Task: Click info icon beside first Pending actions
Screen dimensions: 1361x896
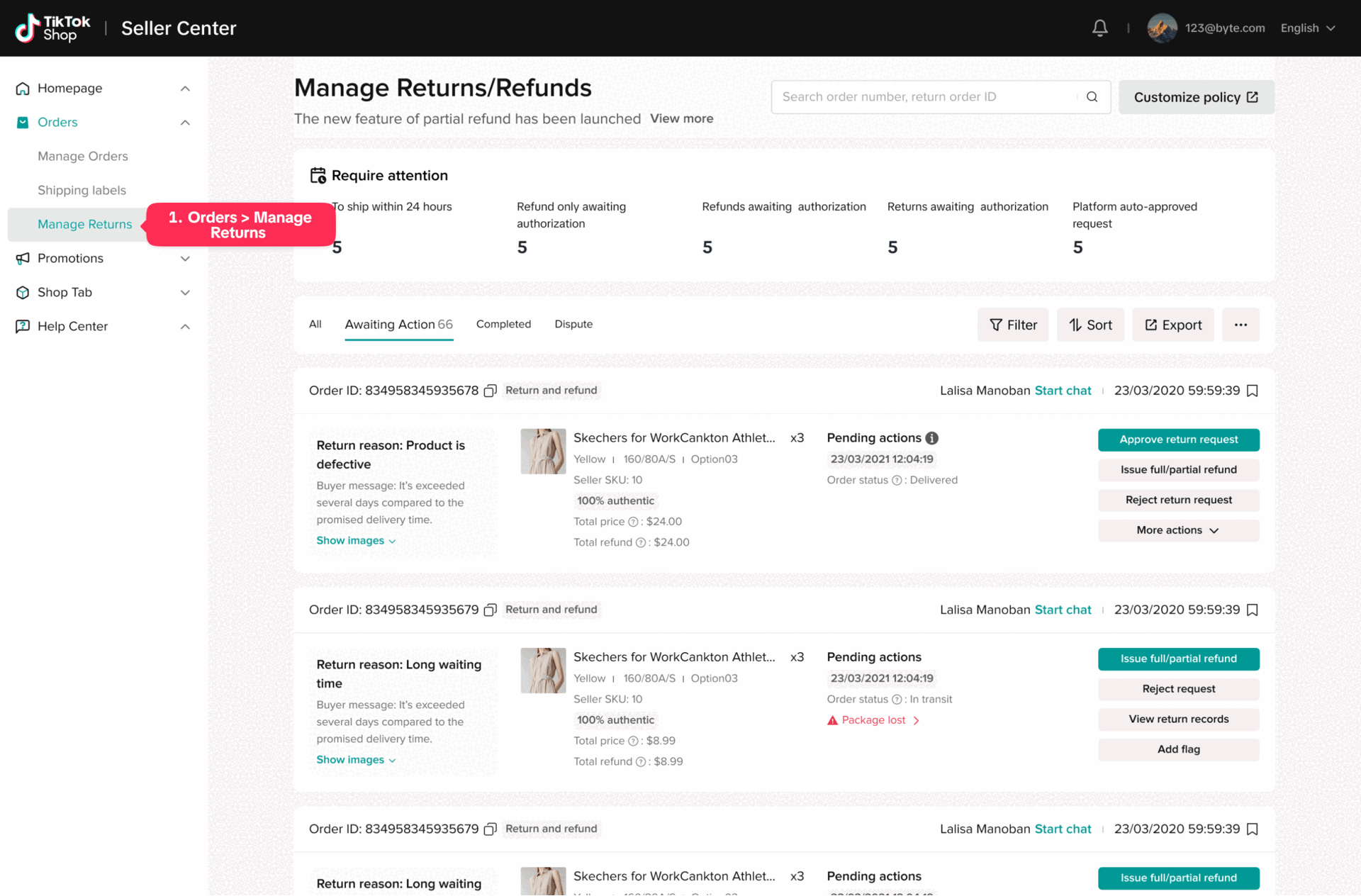Action: [932, 438]
